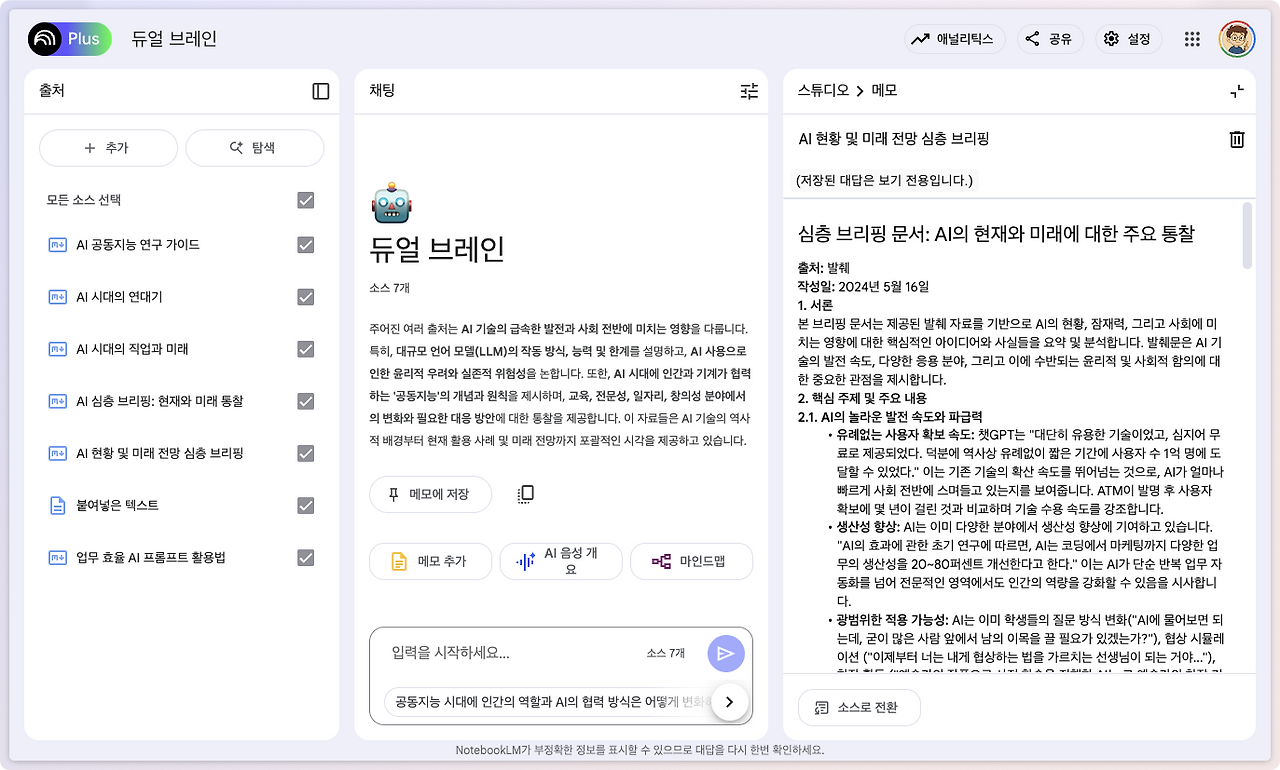Uncheck AI 현황 및 미래 전망 심층 브리핑 checkbox
Viewport: 1280px width, 770px height.
tap(306, 453)
